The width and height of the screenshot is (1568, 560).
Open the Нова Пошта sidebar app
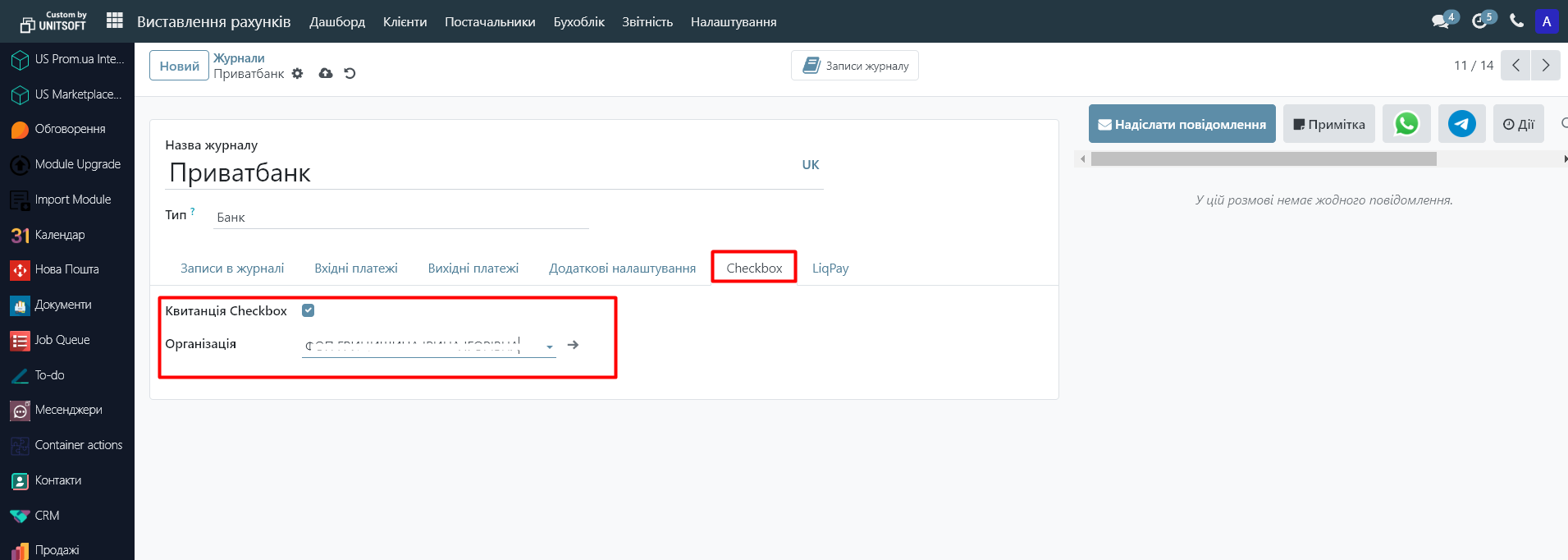[x=66, y=269]
